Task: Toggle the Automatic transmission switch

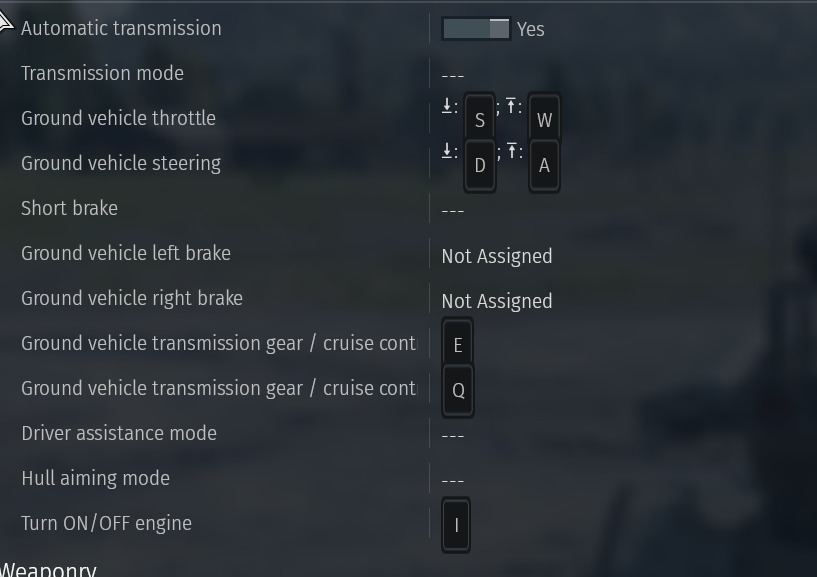Action: click(476, 29)
